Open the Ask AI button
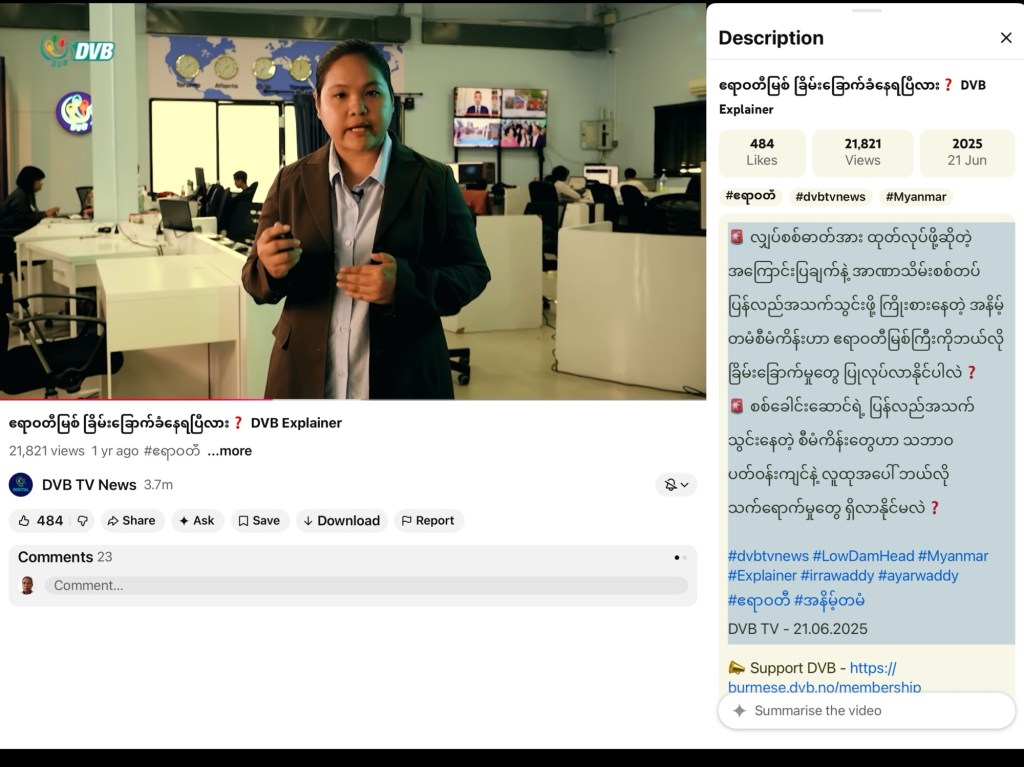The height and width of the screenshot is (767, 1024). [x=197, y=521]
